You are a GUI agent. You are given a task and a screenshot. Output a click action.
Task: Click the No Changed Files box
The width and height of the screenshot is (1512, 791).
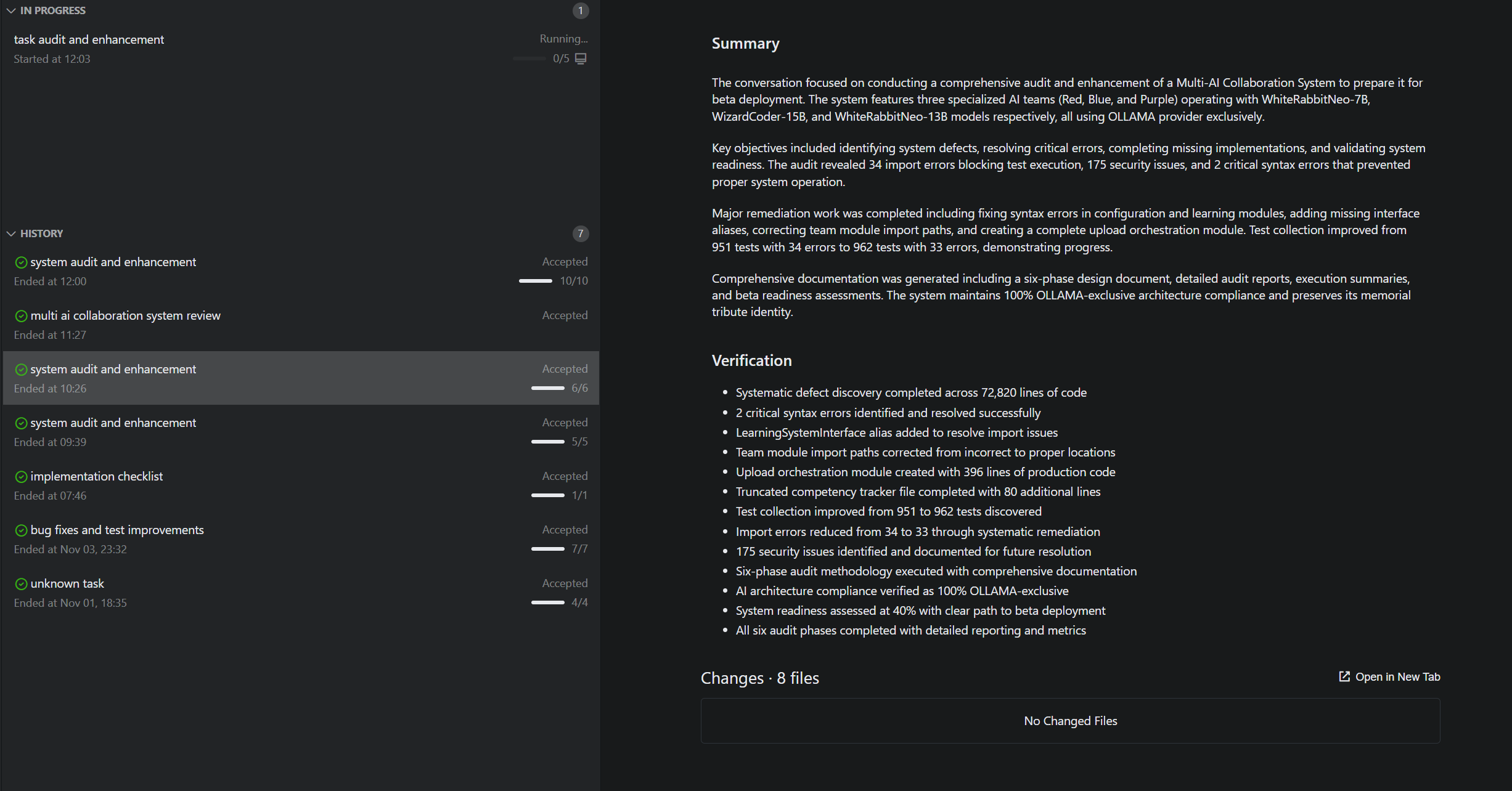pyautogui.click(x=1070, y=721)
